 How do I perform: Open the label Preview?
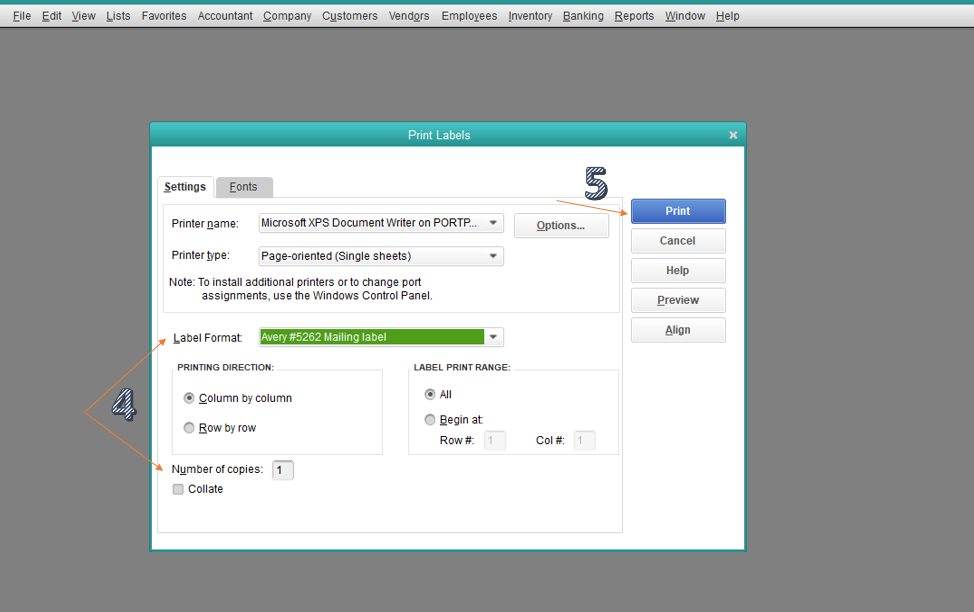(678, 301)
